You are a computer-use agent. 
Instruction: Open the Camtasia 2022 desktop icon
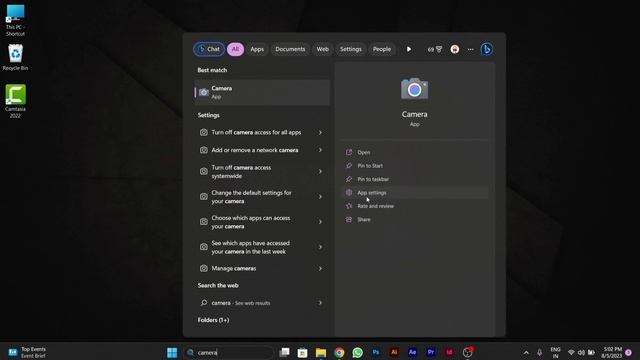tap(16, 101)
